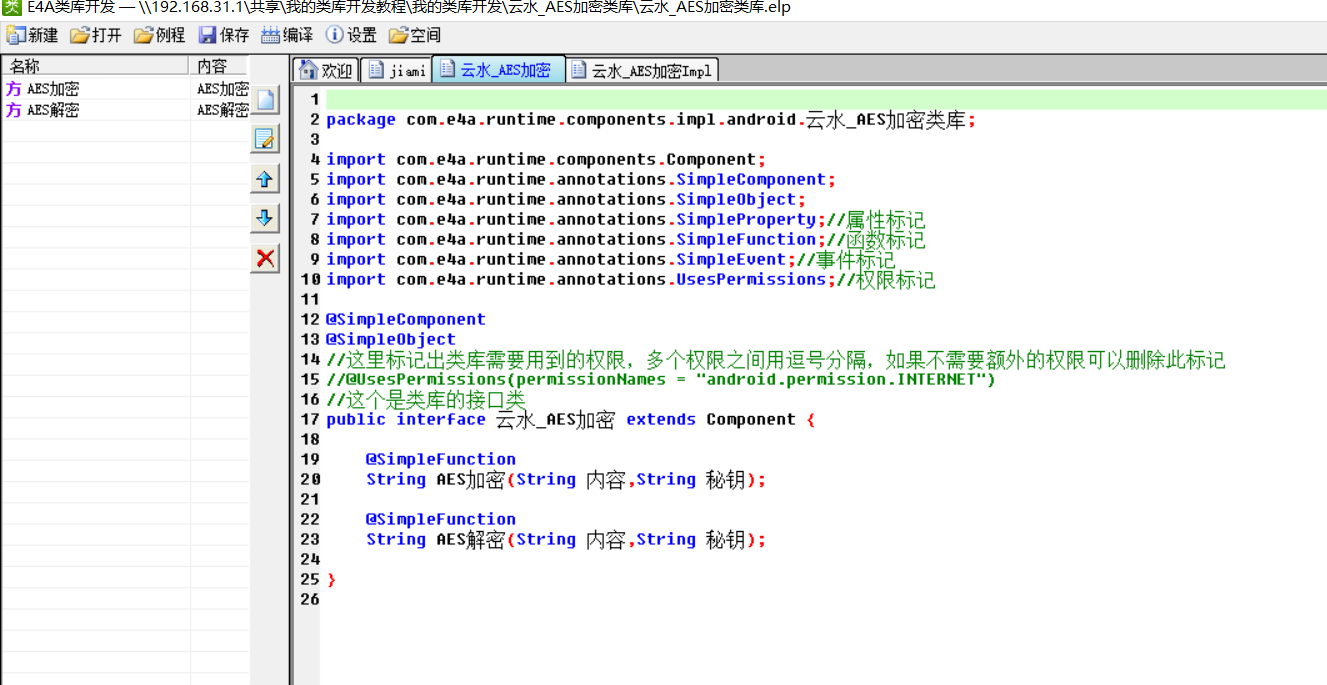Compile the library using 编译
Screen dimensions: 1327x685
point(287,35)
